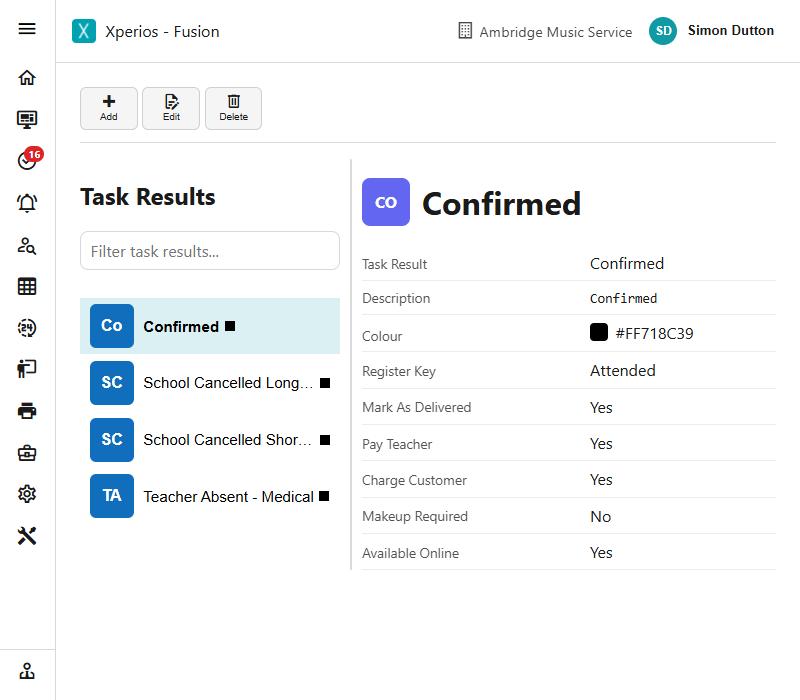Click Yes value for Mark As Delivered
Image resolution: width=800 pixels, height=700 pixels.
[601, 408]
